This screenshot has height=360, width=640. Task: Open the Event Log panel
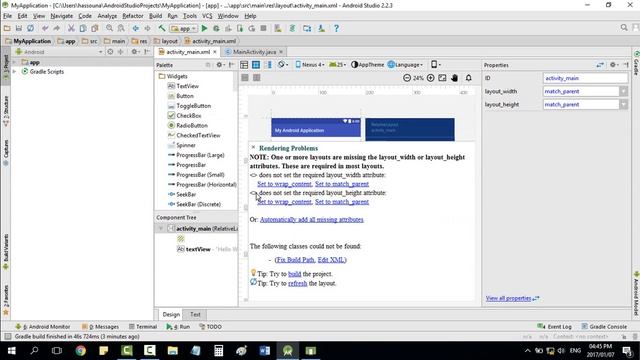[x=555, y=327]
